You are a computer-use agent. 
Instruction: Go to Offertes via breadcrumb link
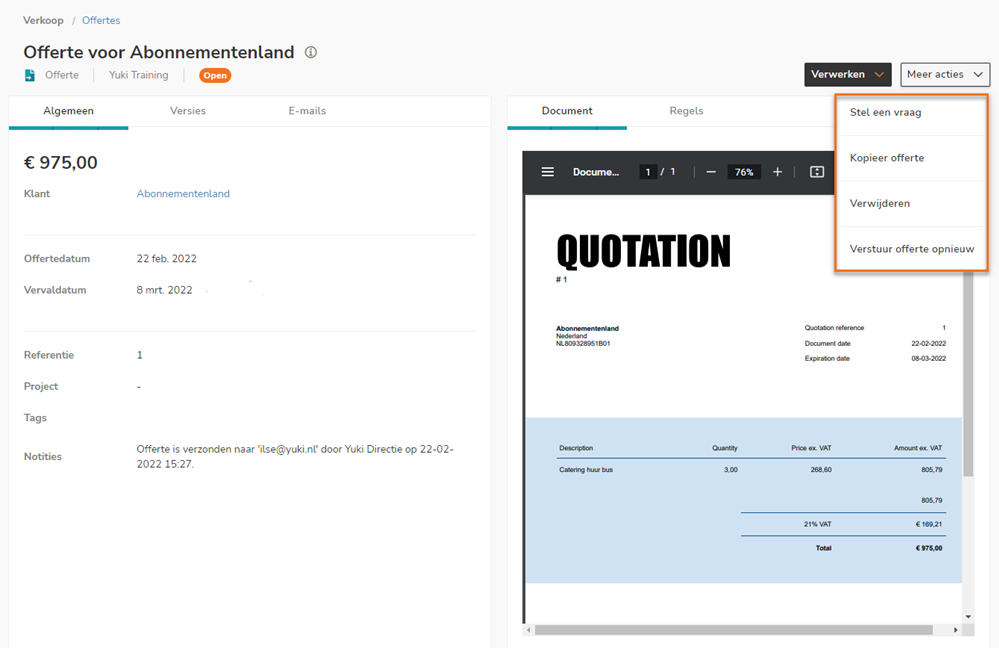point(101,20)
